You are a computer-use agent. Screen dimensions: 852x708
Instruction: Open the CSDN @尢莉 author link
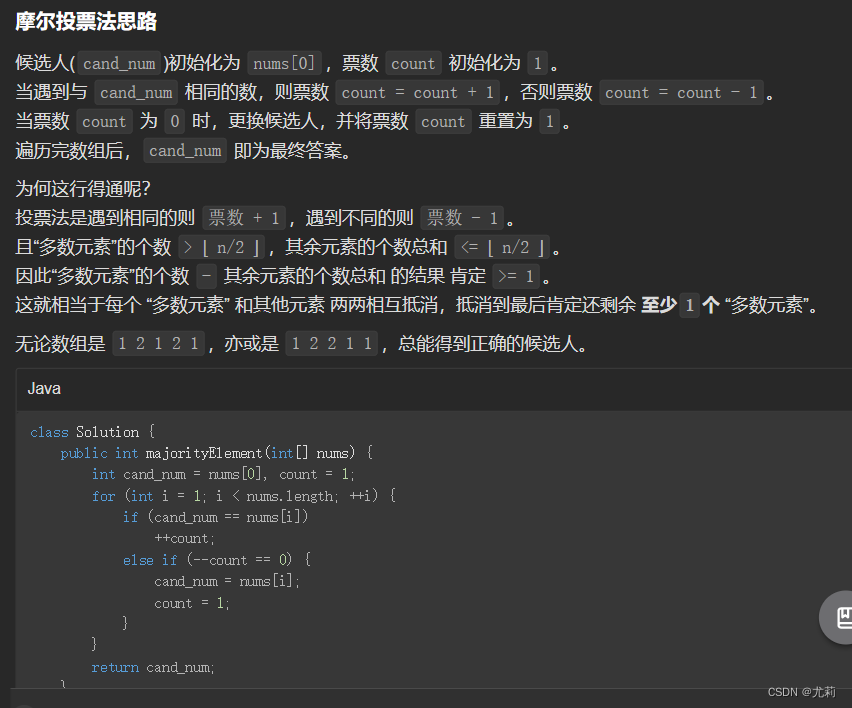coord(801,691)
